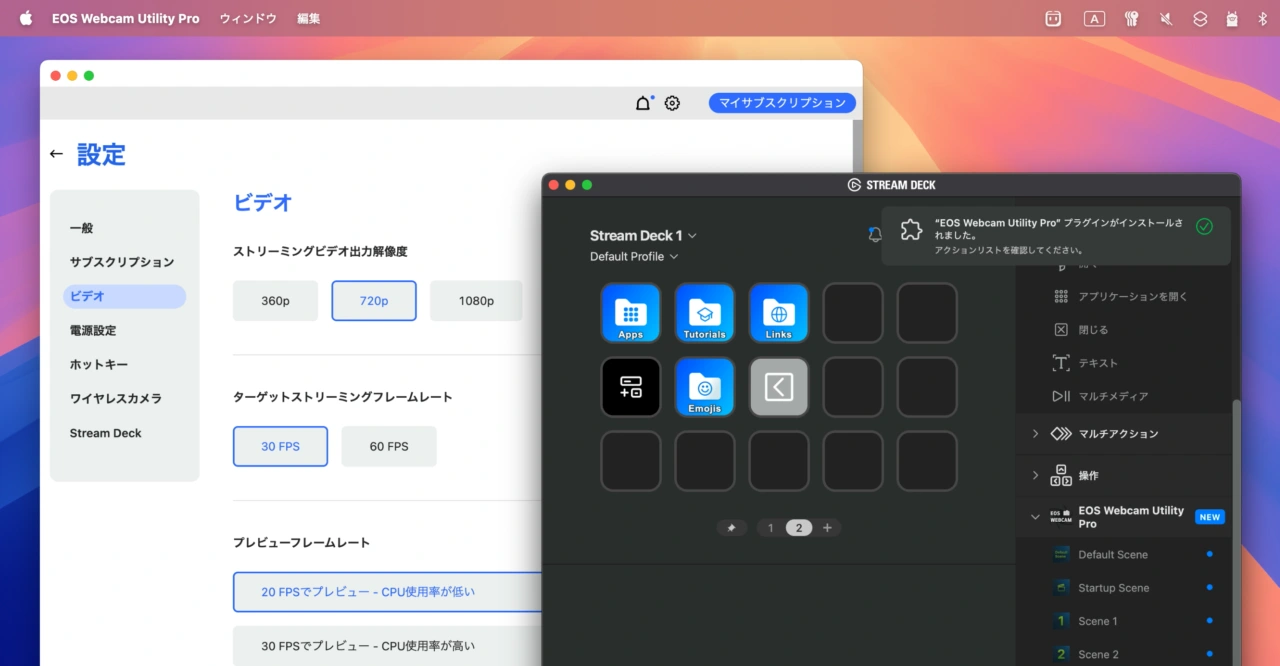The width and height of the screenshot is (1280, 666).
Task: Select the Tutorials folder key
Action: tap(704, 313)
